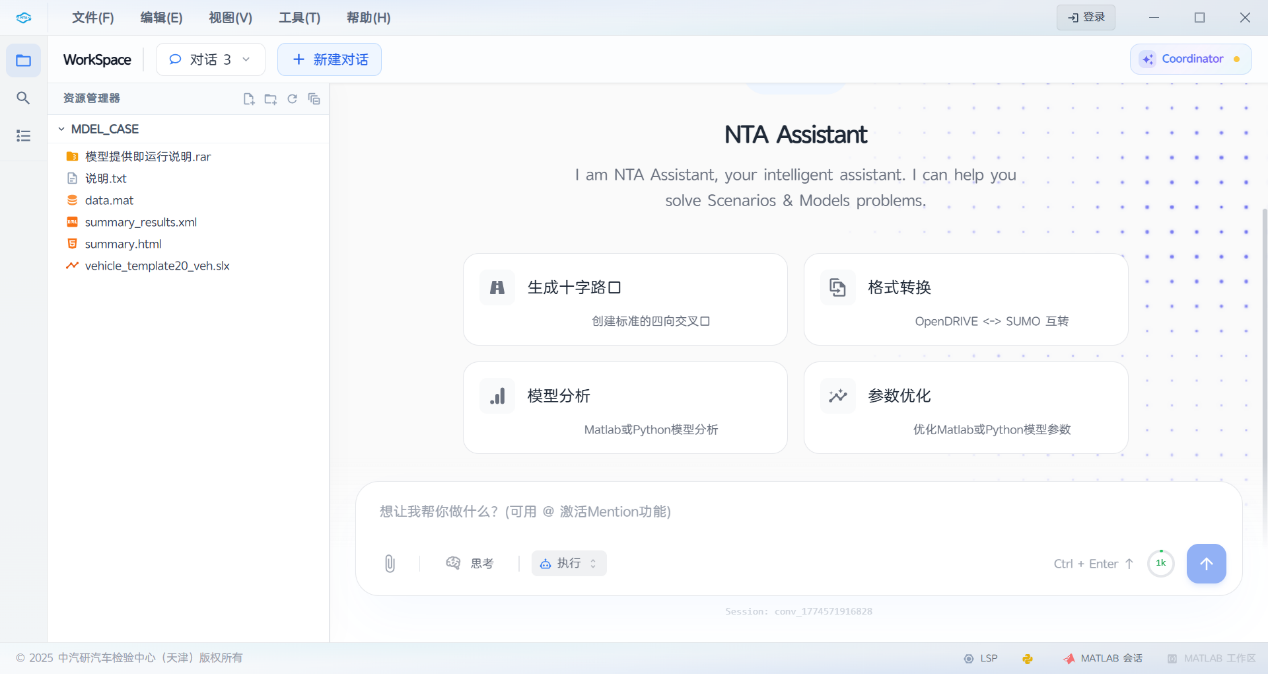Open the 工具(T) menu
Image resolution: width=1268 pixels, height=674 pixels.
(x=299, y=18)
